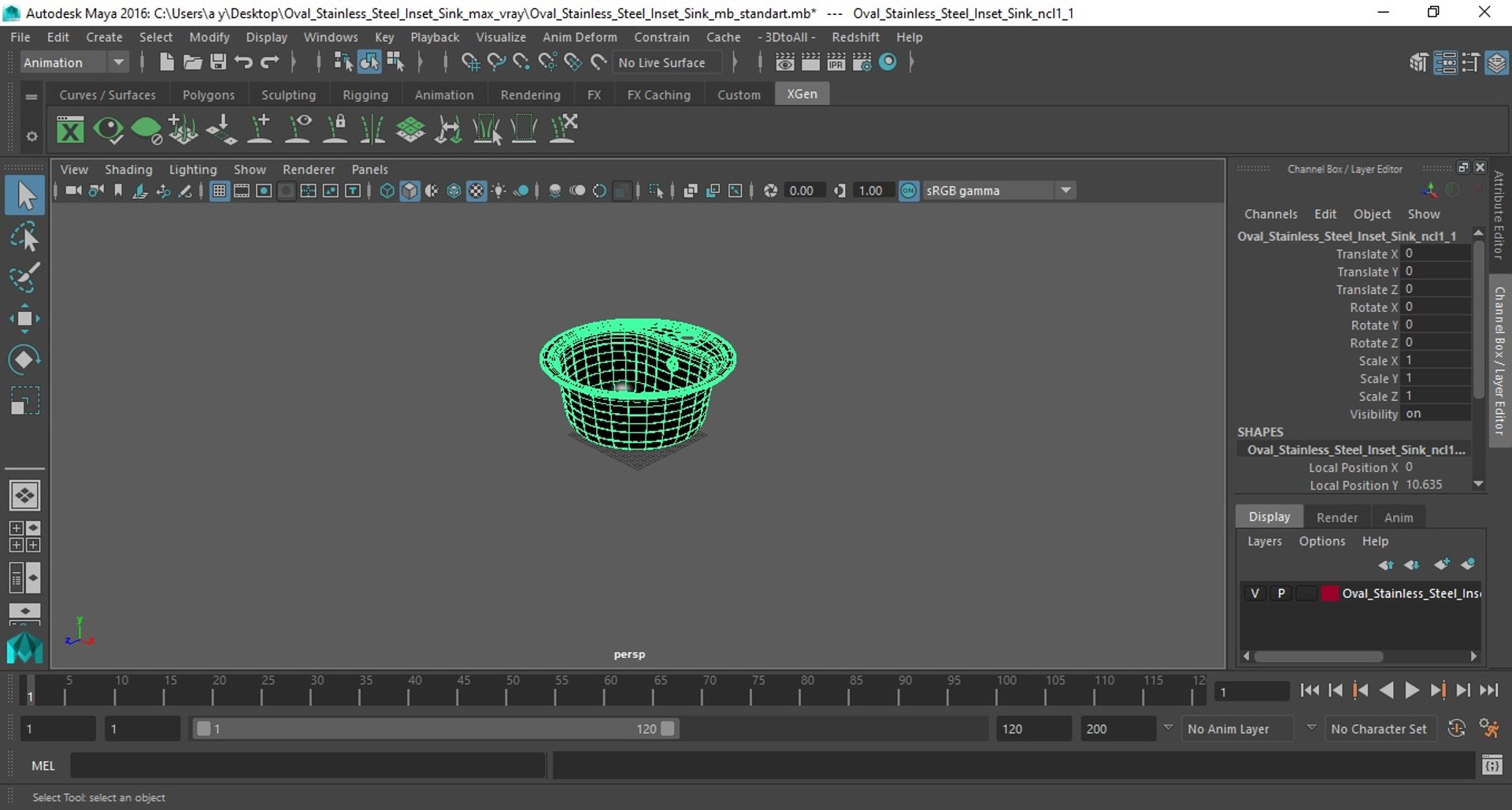
Task: Go to start of playback range
Action: (1309, 691)
